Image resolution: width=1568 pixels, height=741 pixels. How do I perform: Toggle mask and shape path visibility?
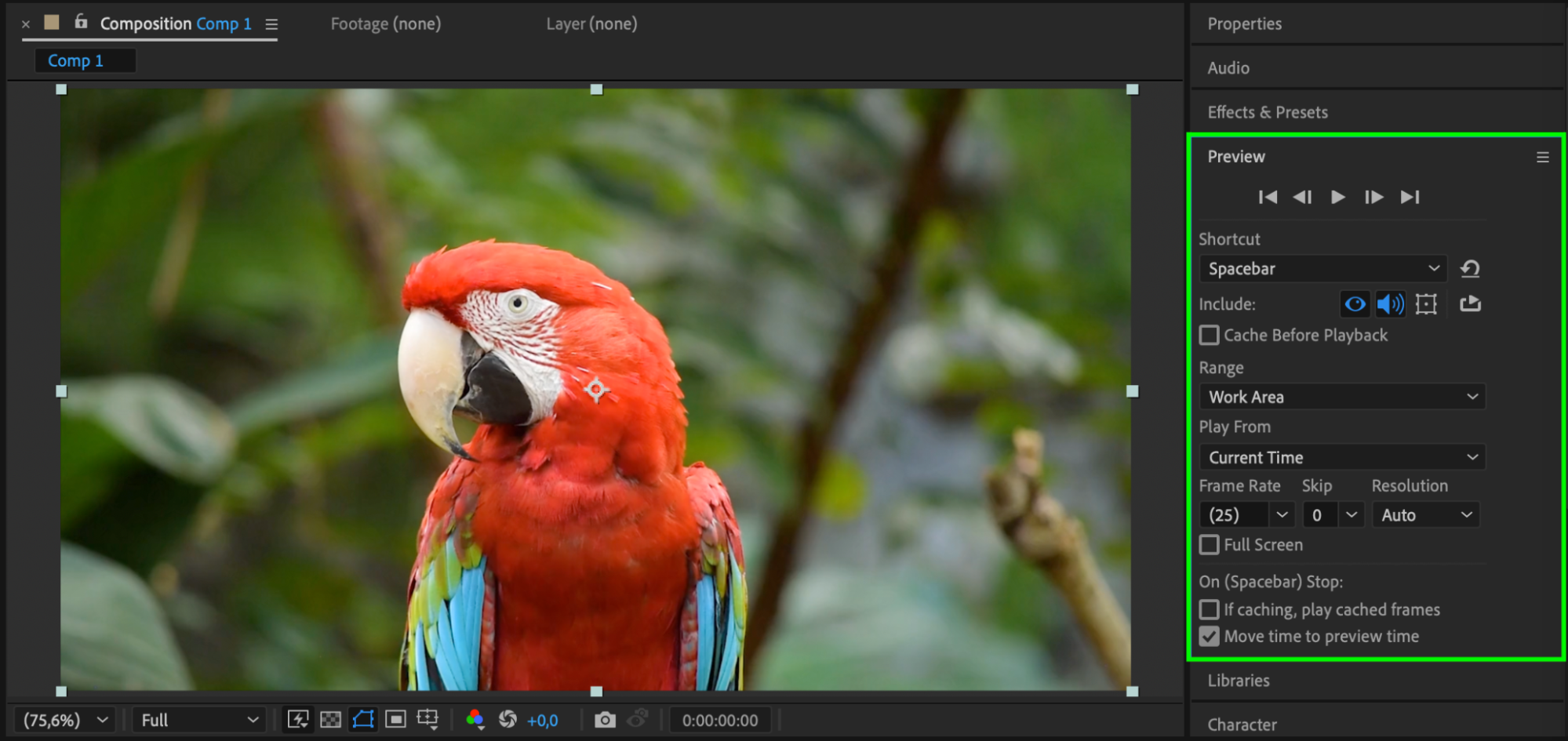(x=363, y=720)
